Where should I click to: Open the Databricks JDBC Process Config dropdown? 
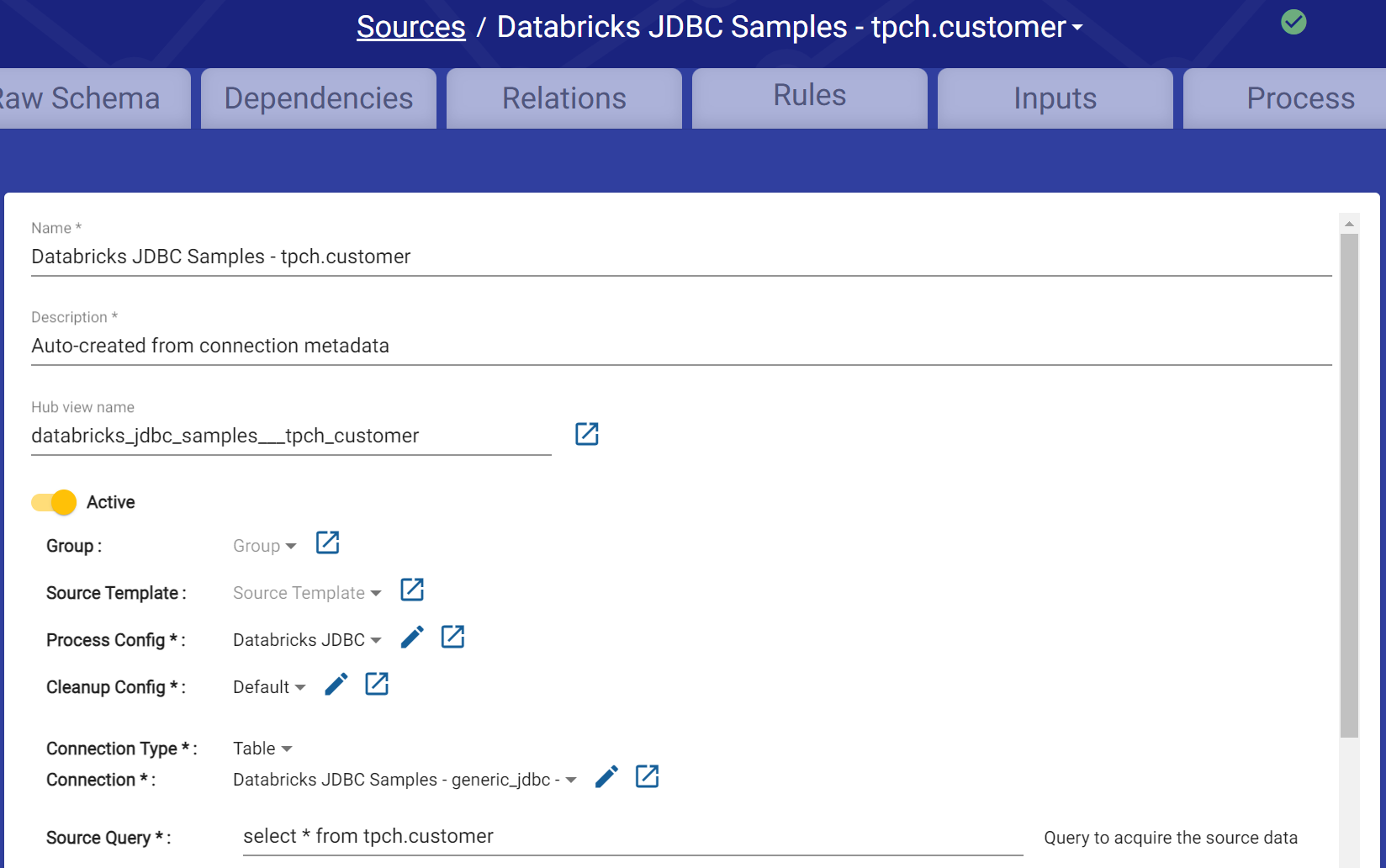pos(307,640)
